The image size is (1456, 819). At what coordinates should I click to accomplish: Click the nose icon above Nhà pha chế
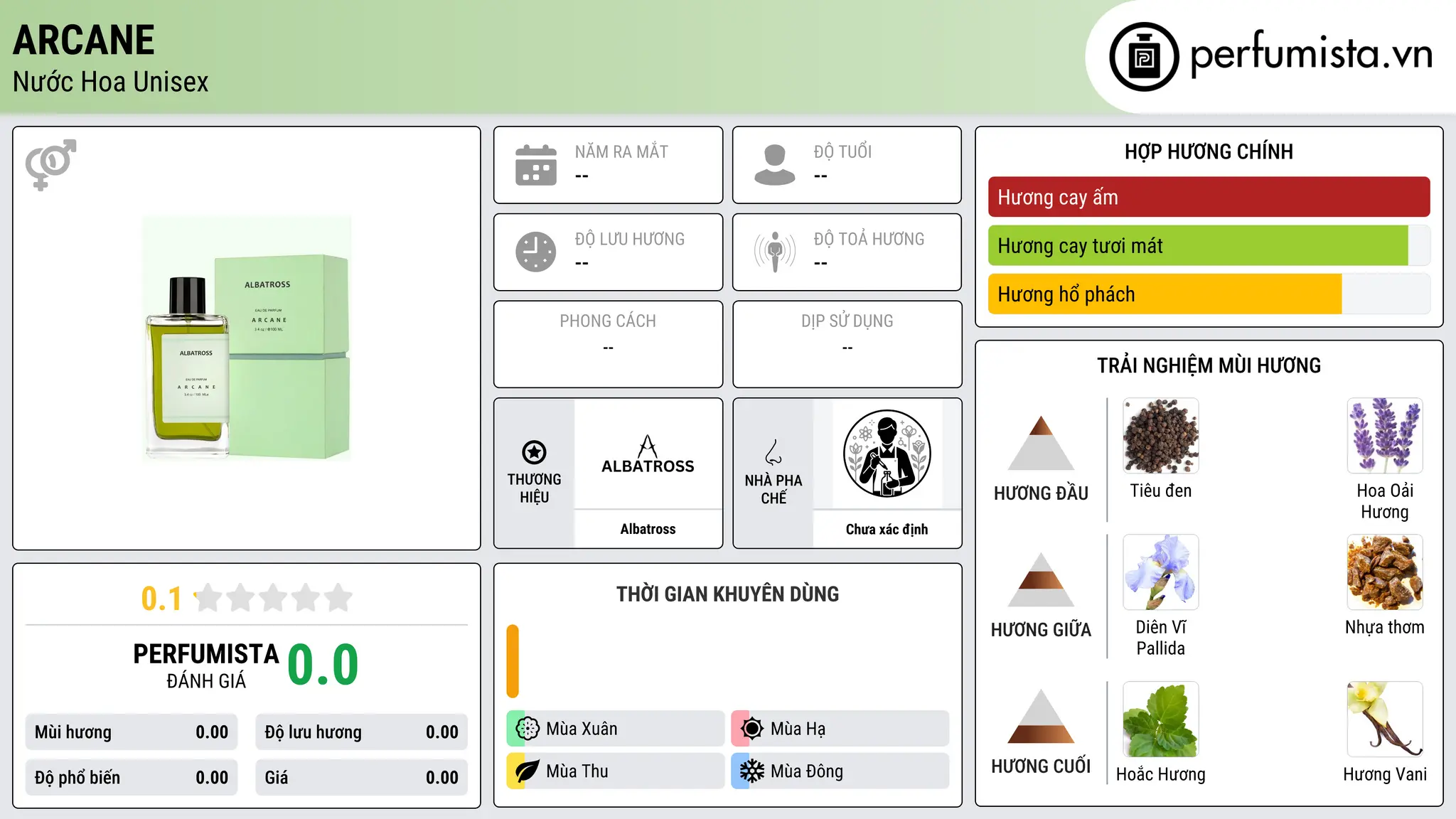773,452
